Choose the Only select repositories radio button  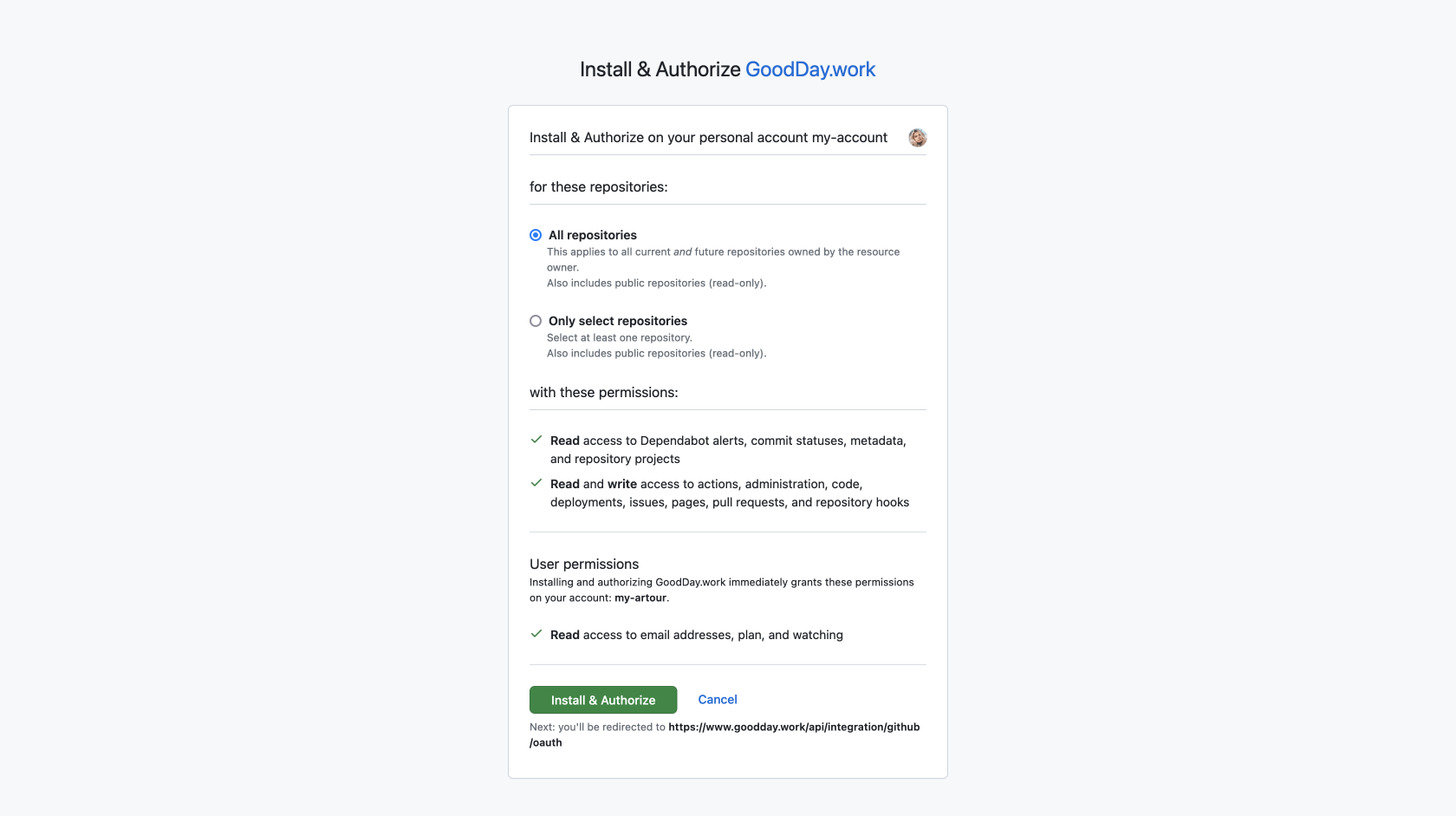click(536, 321)
